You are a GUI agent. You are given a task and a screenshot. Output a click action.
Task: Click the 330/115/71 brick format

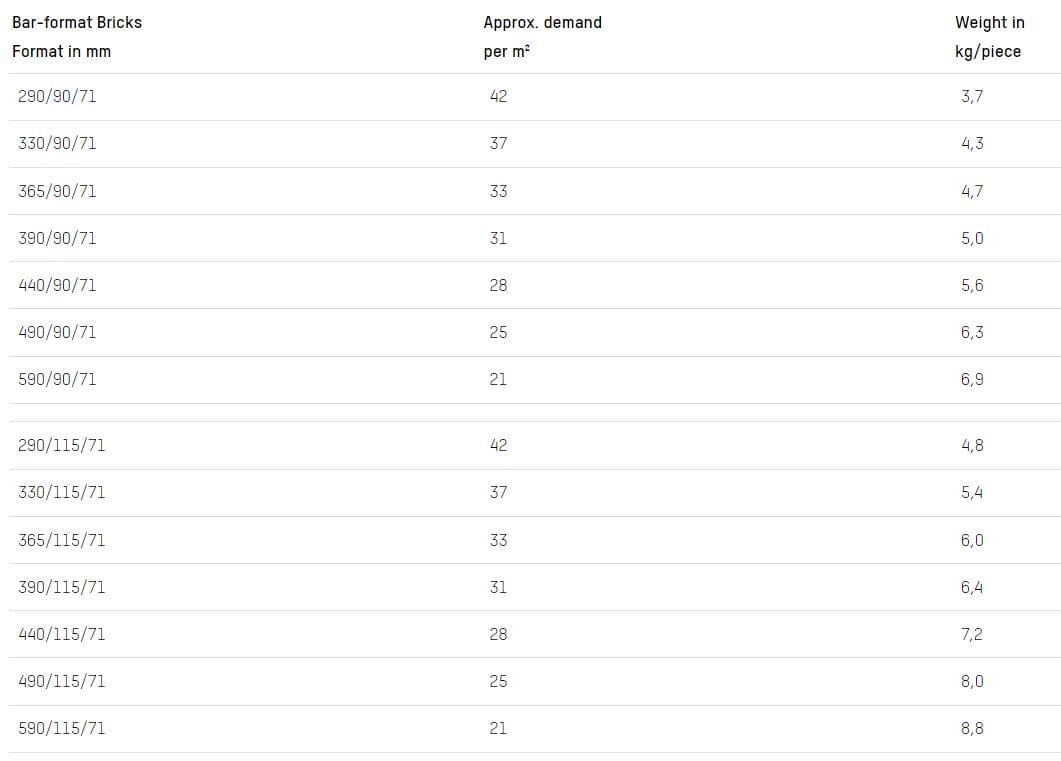point(61,492)
